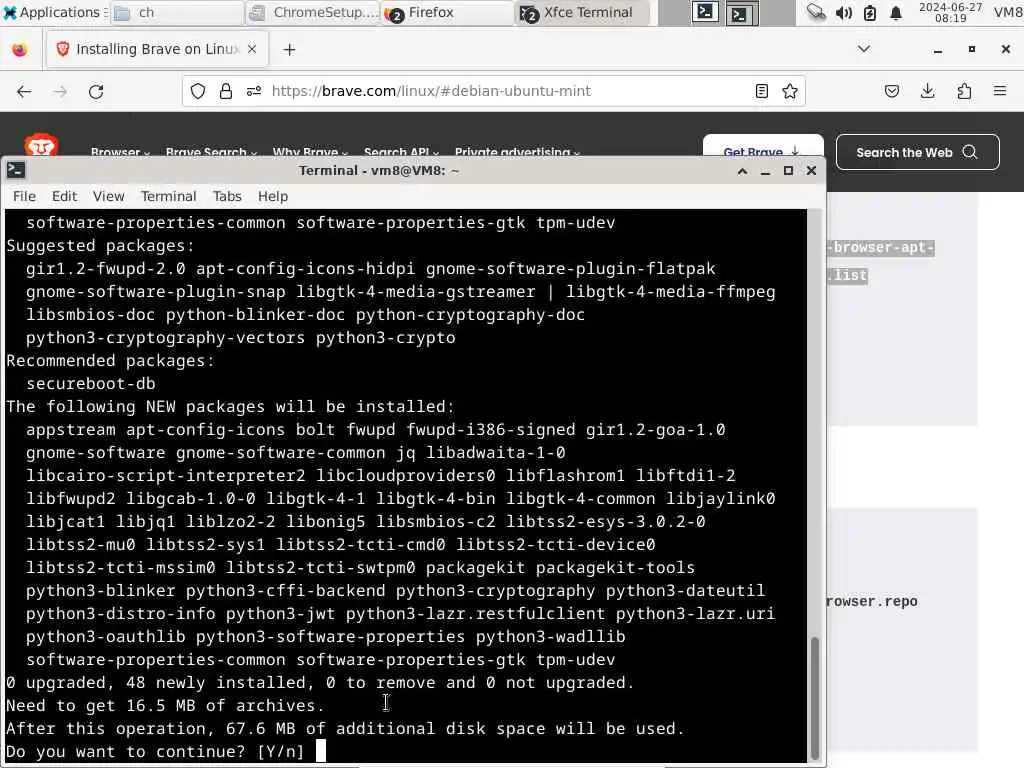Click the terminal window icon in title bar
This screenshot has width=1024, height=768.
coord(16,170)
